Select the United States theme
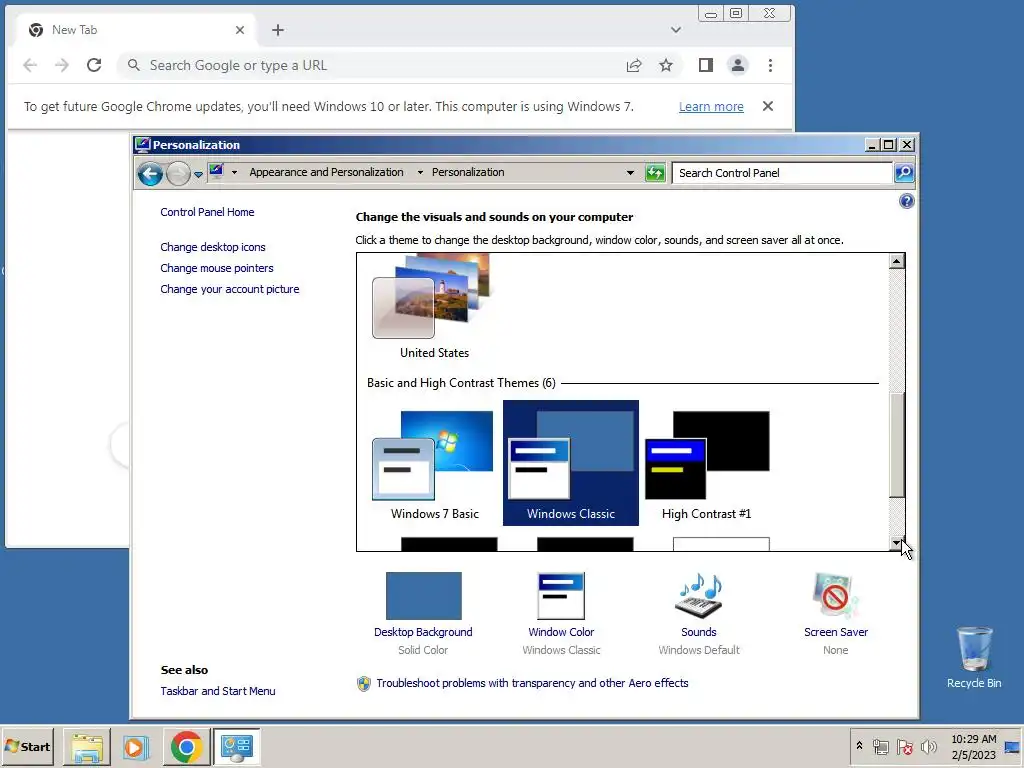Image resolution: width=1024 pixels, height=768 pixels. 433,307
